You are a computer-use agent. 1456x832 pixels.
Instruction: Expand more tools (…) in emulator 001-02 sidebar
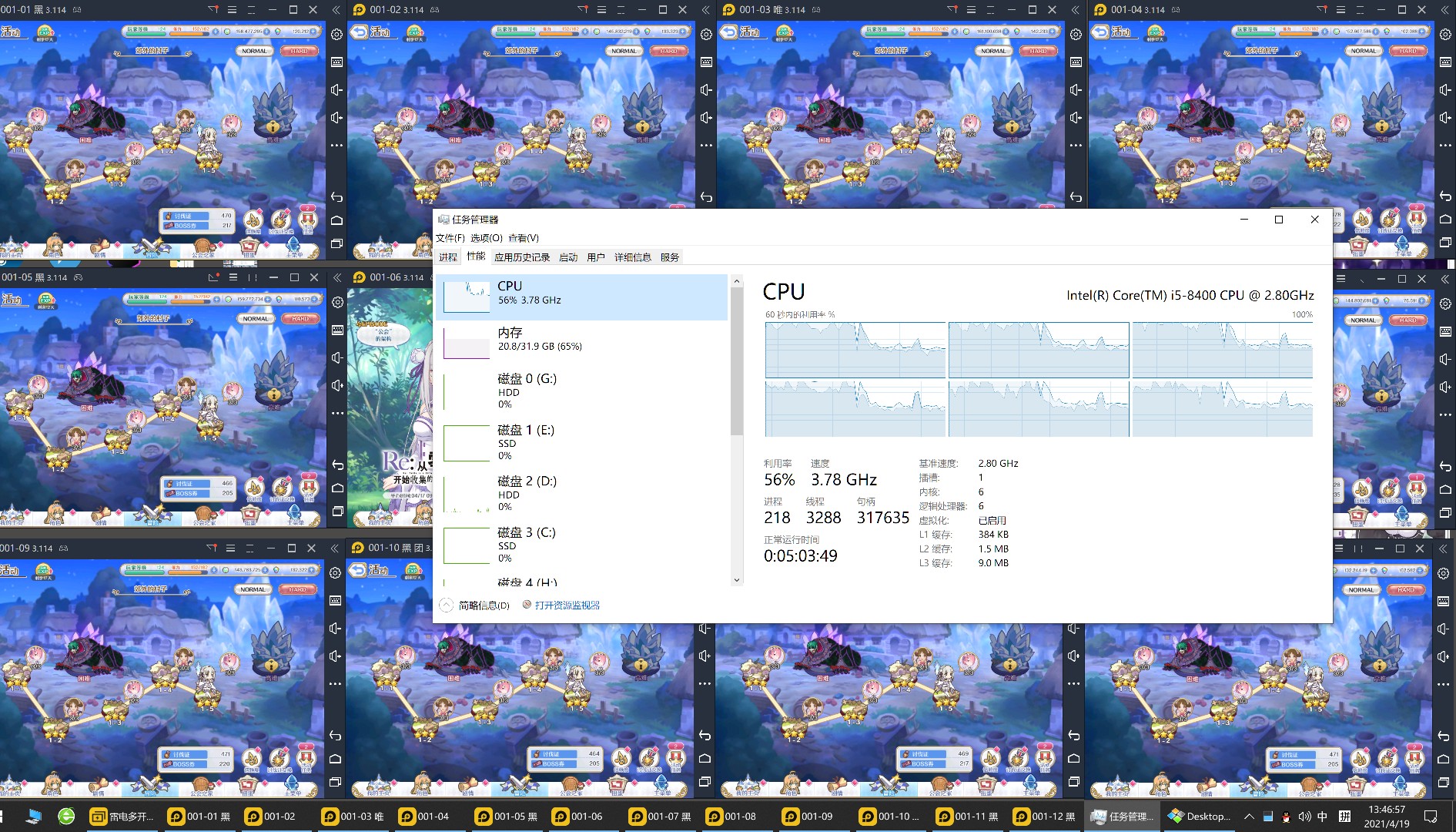(706, 146)
